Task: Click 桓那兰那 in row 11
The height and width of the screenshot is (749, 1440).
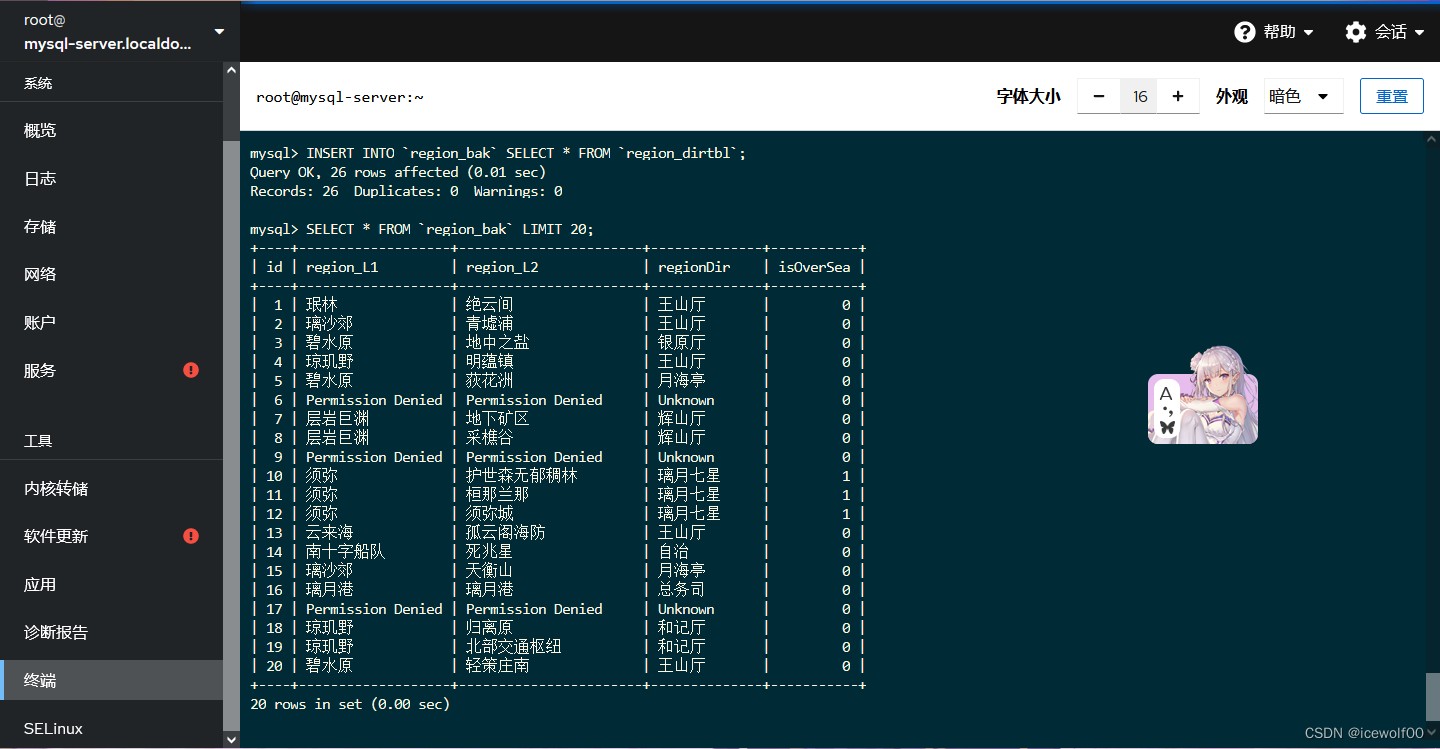Action: 498,495
